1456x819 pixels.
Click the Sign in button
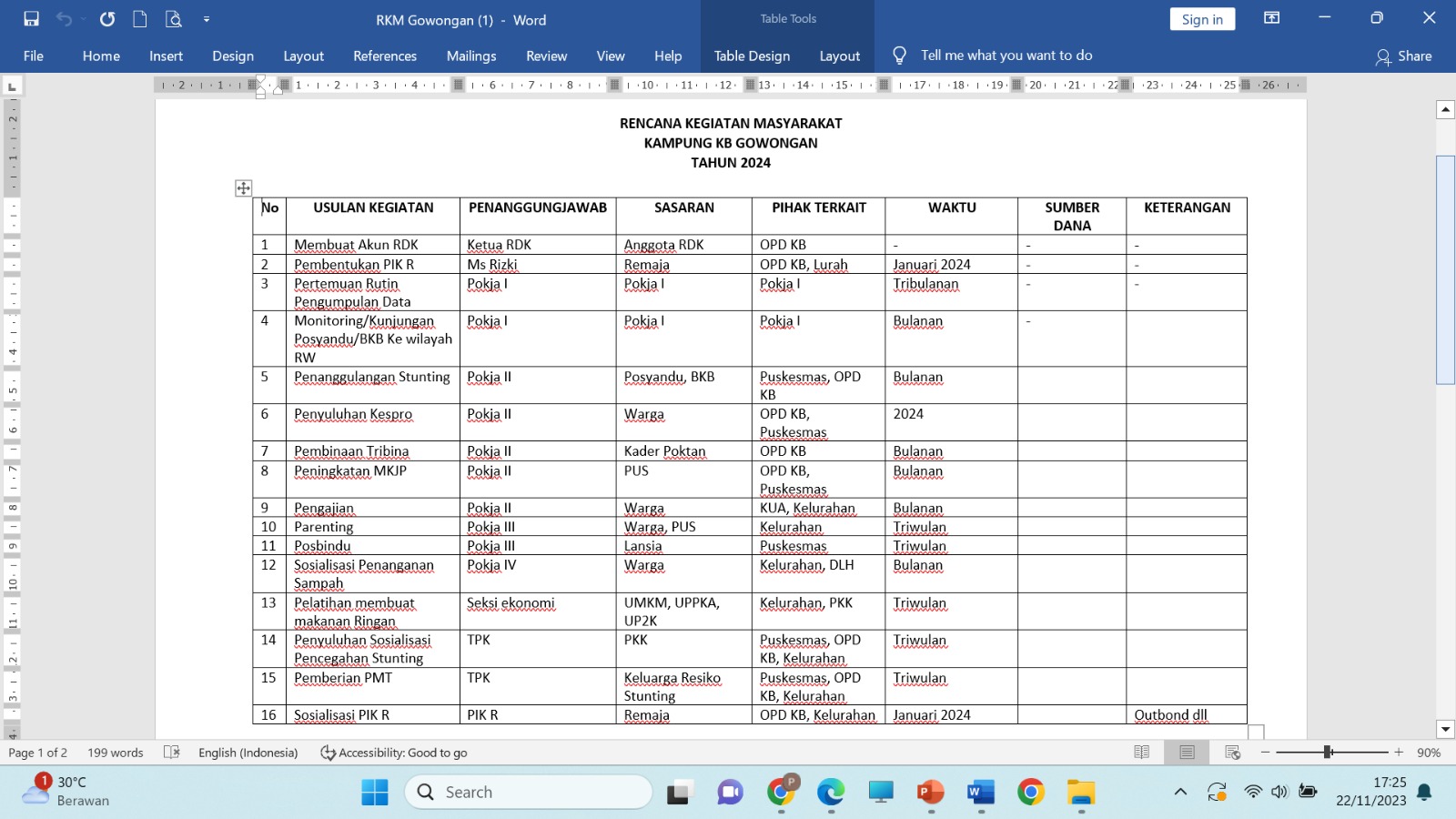(1202, 19)
